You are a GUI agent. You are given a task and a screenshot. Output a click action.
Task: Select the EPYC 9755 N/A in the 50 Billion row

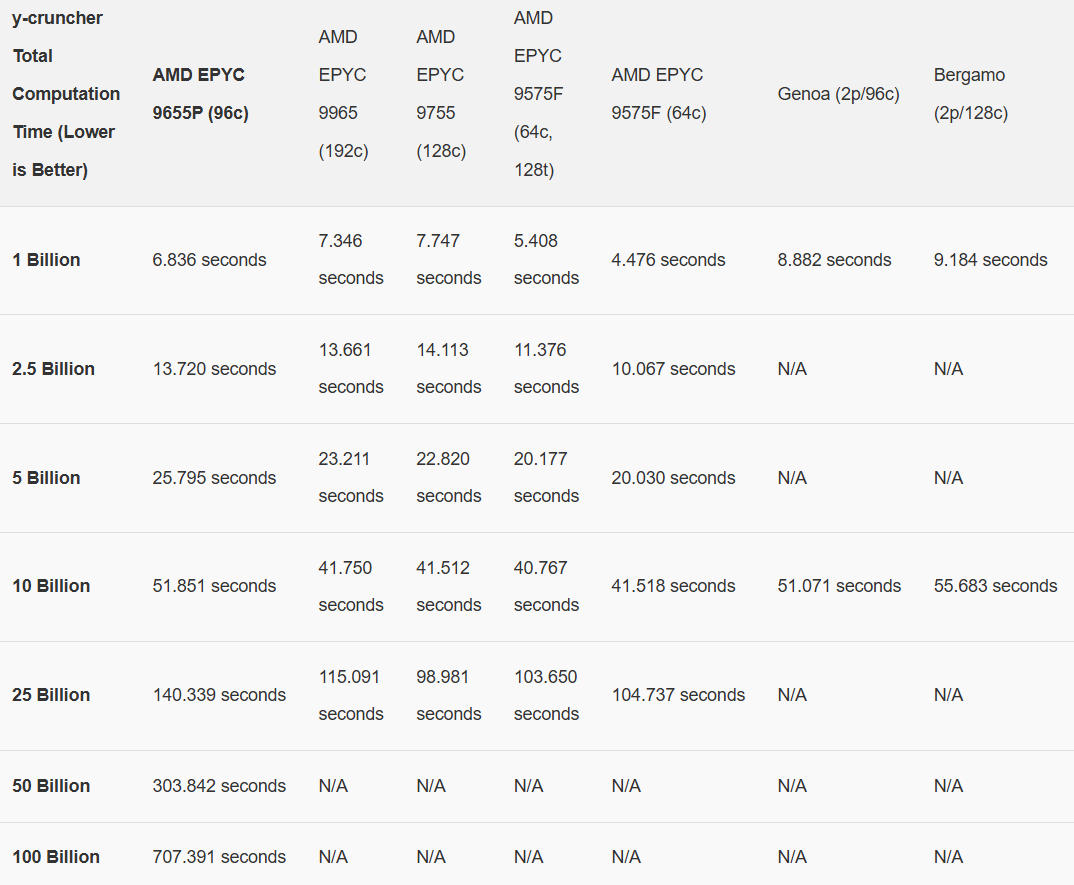(431, 786)
